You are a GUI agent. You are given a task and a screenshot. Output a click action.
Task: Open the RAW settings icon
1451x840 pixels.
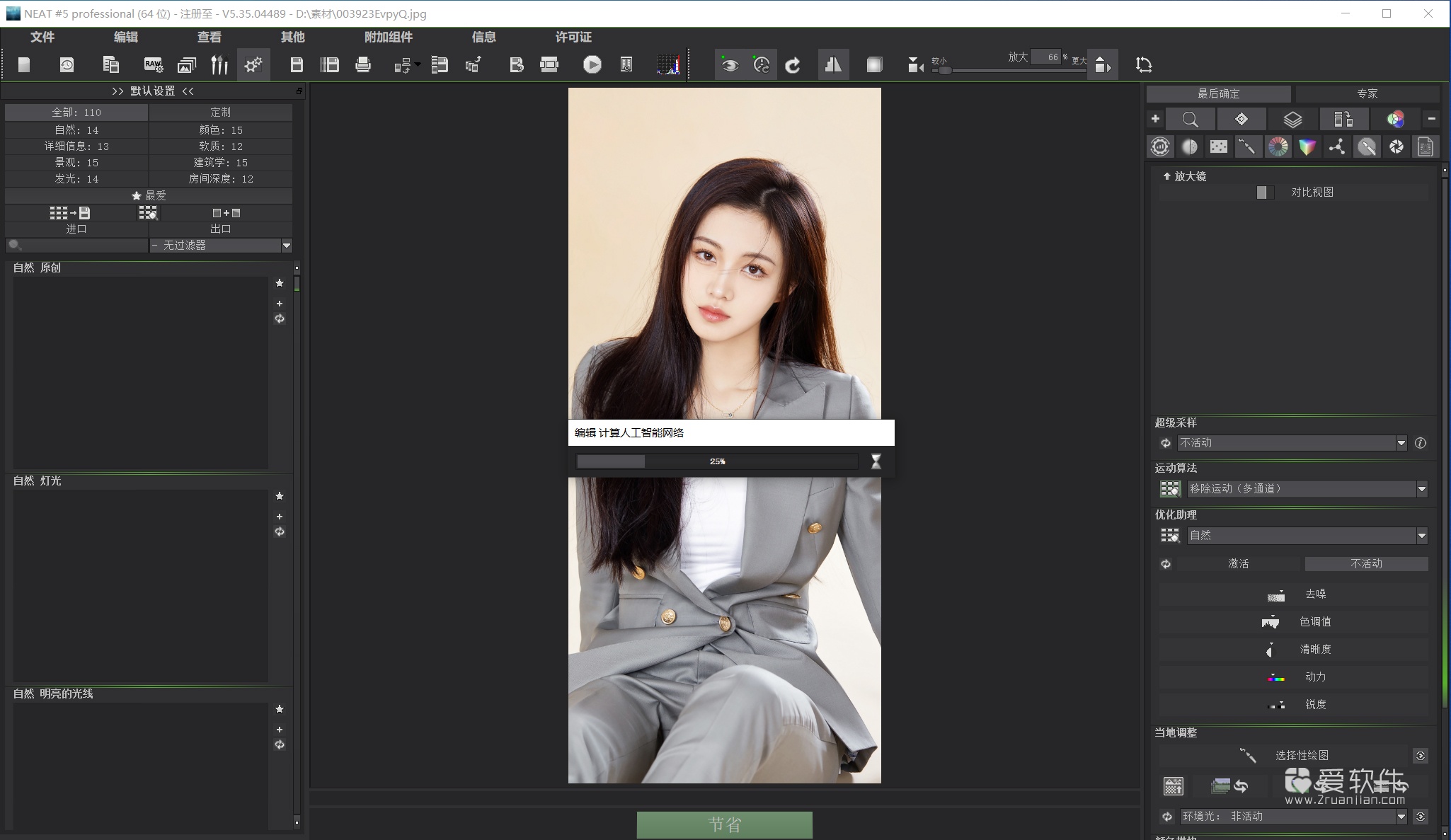[x=153, y=65]
